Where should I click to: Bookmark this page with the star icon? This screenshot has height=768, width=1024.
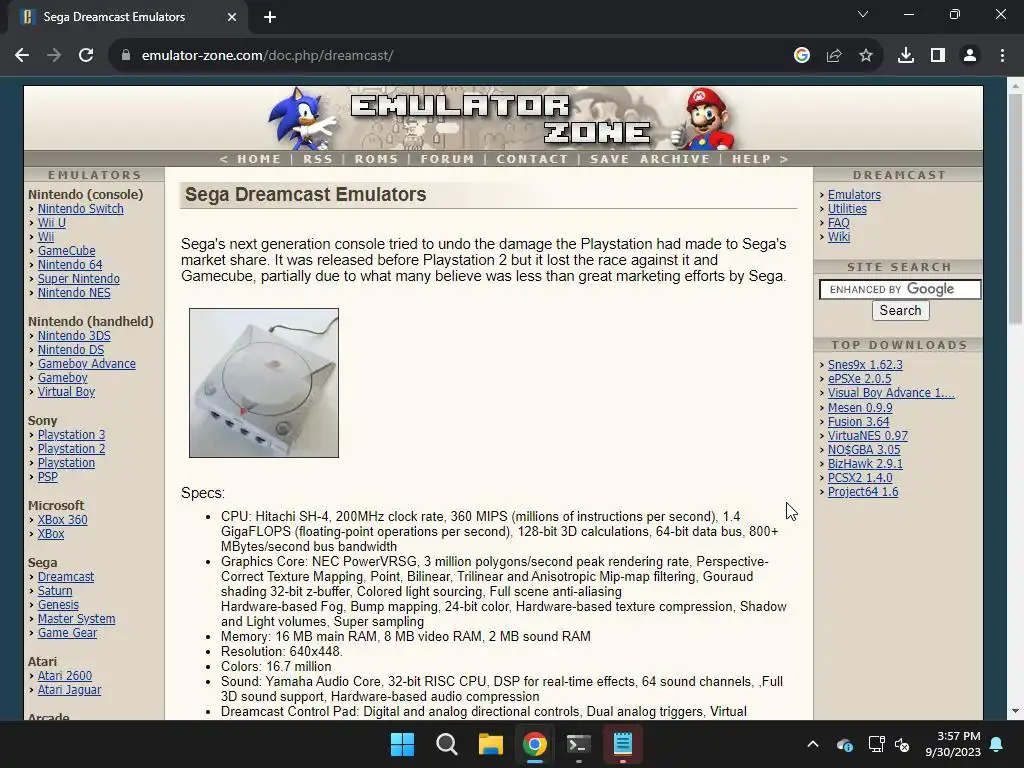click(x=866, y=56)
